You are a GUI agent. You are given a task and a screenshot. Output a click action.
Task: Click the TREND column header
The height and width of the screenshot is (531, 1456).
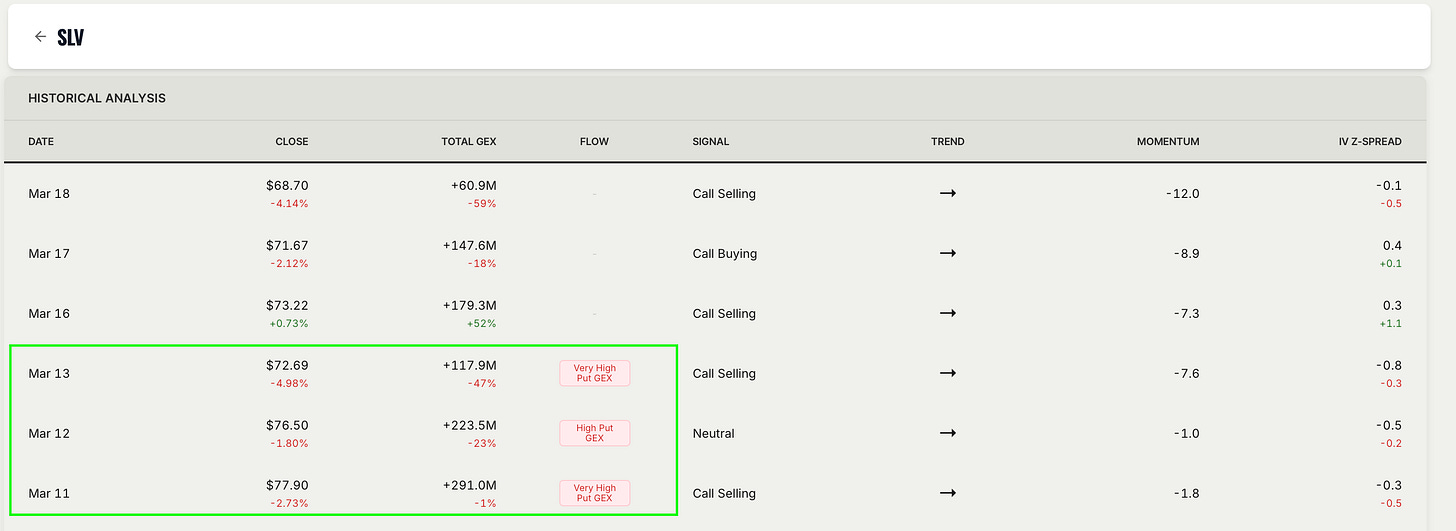(x=948, y=142)
